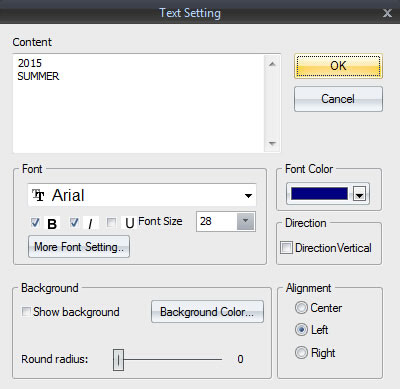Click the SUMMER text line
The height and width of the screenshot is (389, 400).
(x=38, y=76)
